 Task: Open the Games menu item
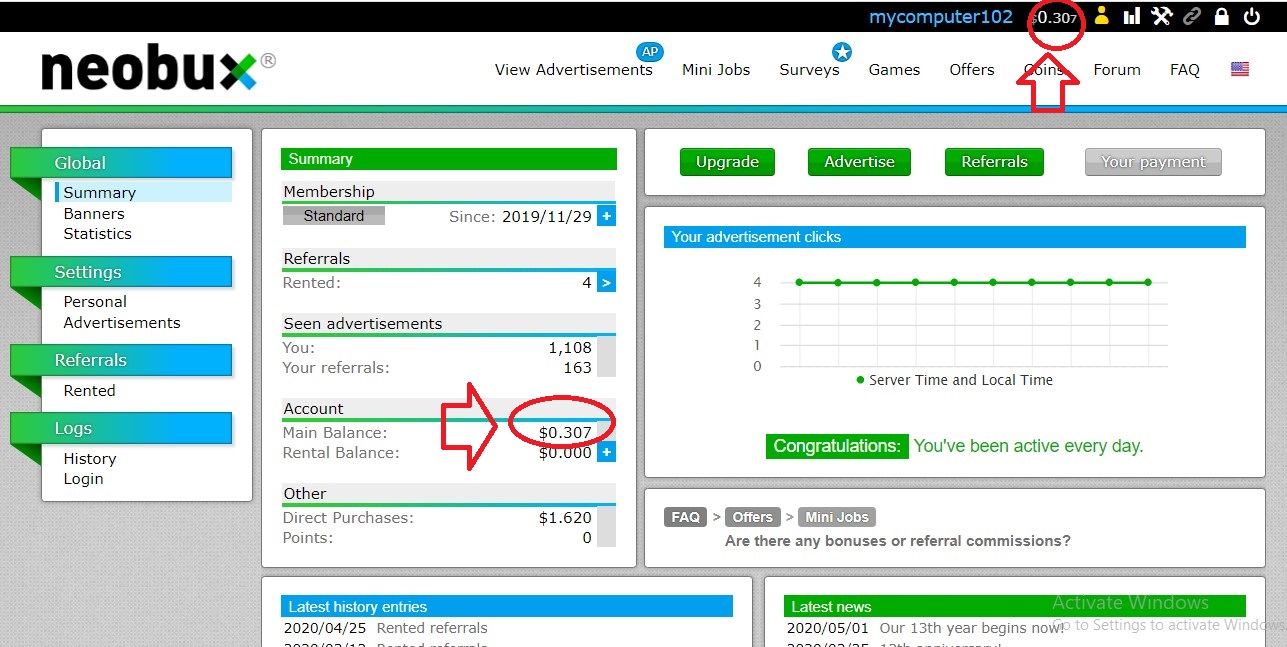tap(894, 70)
